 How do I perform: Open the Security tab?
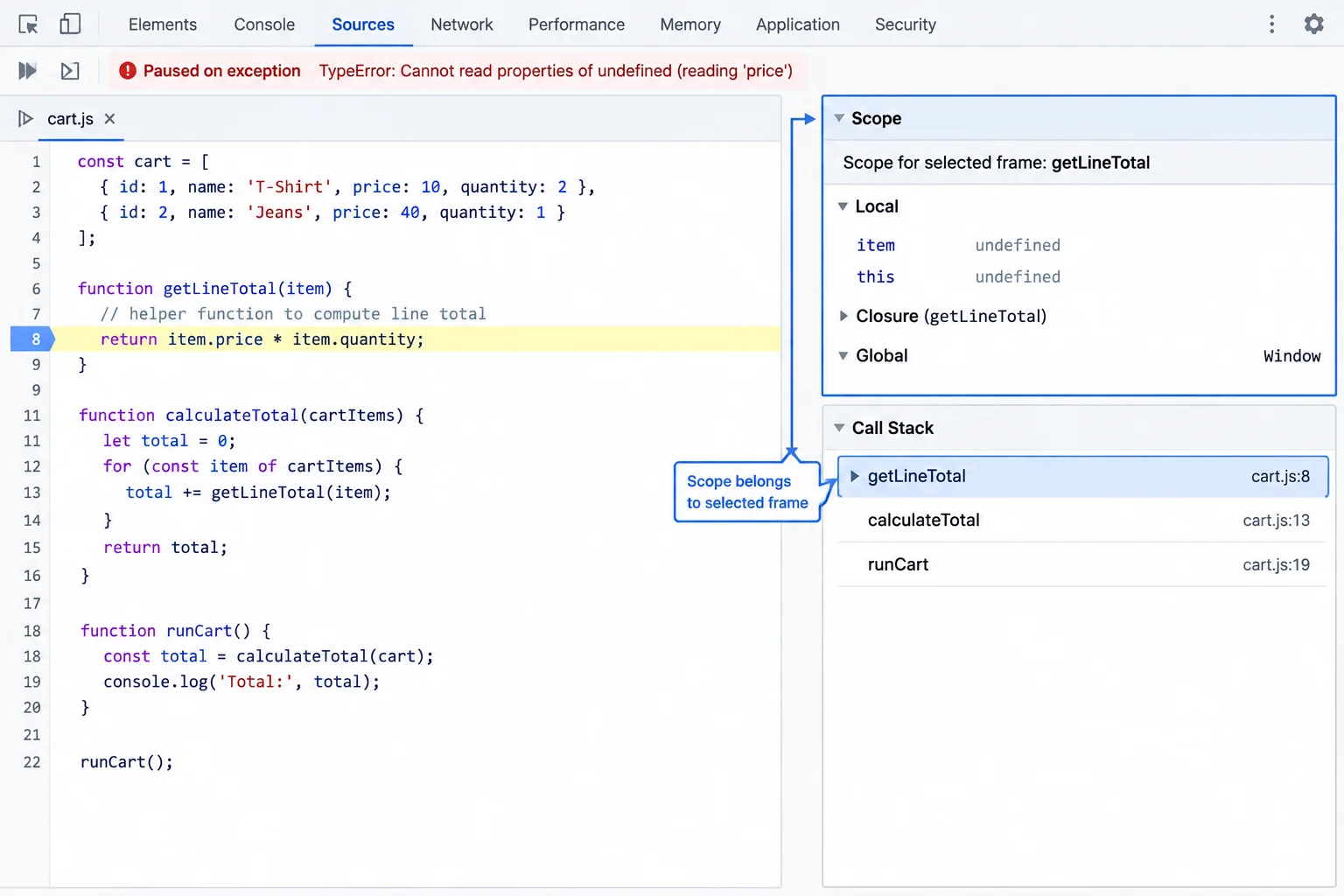tap(906, 24)
